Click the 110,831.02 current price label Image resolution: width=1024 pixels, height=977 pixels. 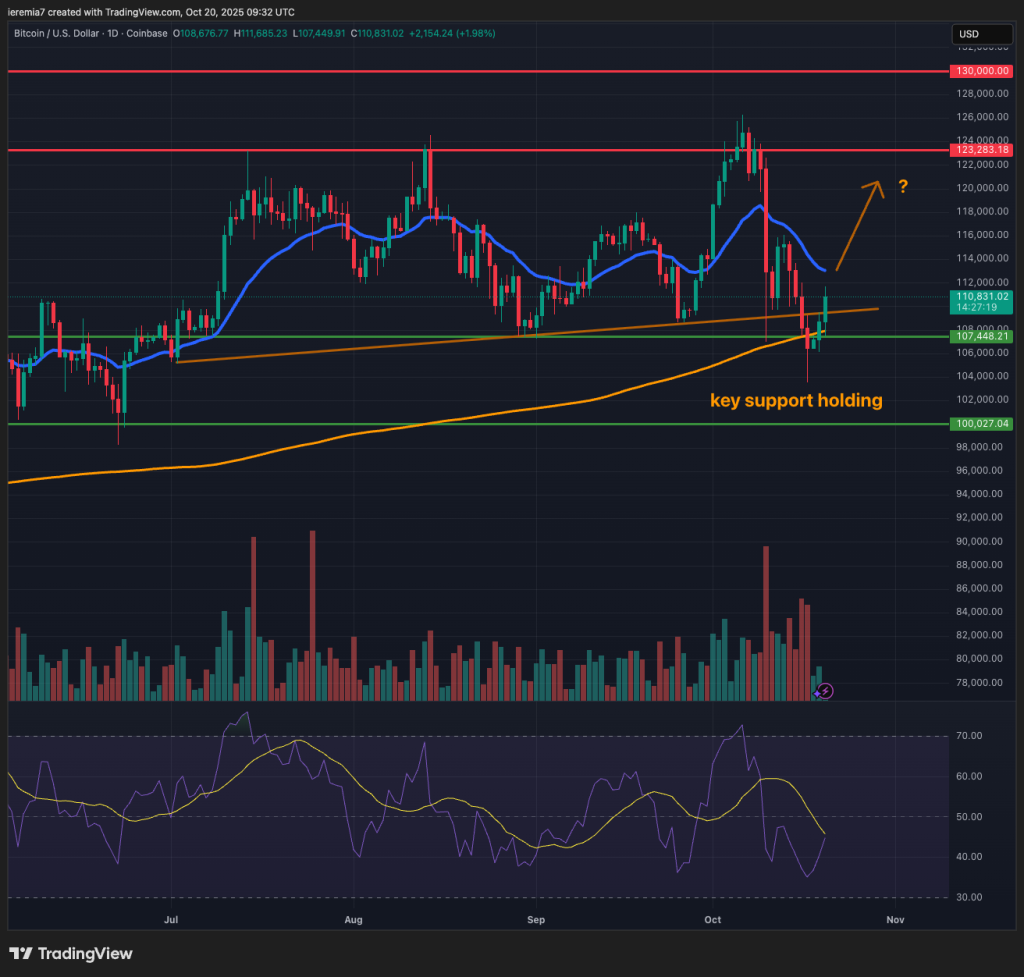[x=980, y=296]
